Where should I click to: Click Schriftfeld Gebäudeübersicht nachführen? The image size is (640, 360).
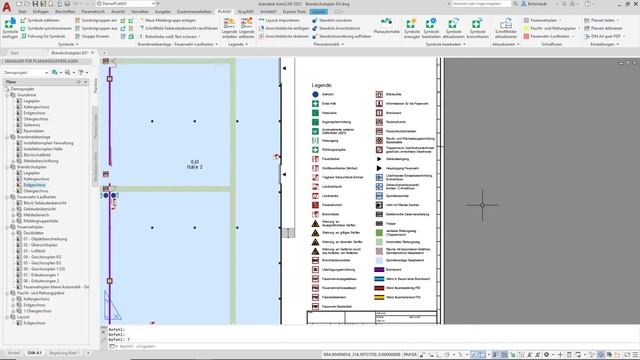[178, 28]
